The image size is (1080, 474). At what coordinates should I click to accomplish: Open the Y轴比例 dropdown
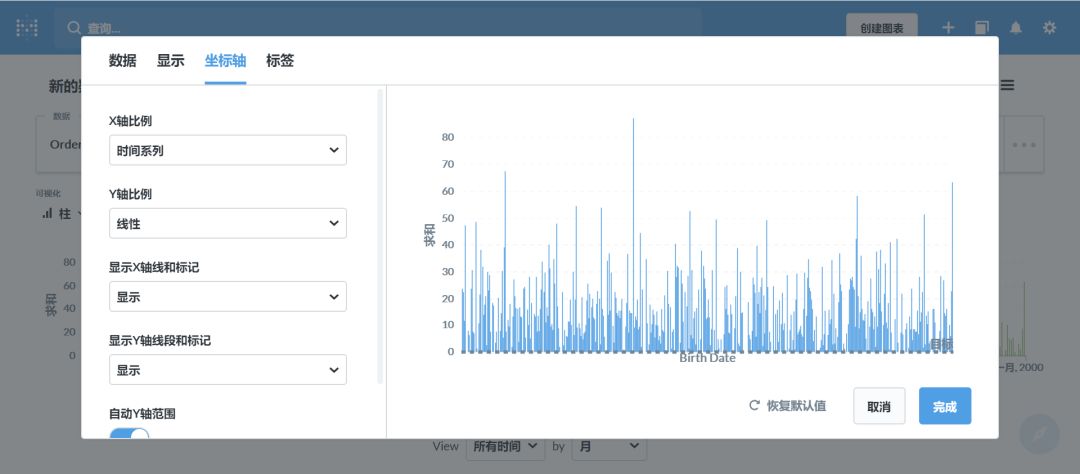click(x=228, y=223)
